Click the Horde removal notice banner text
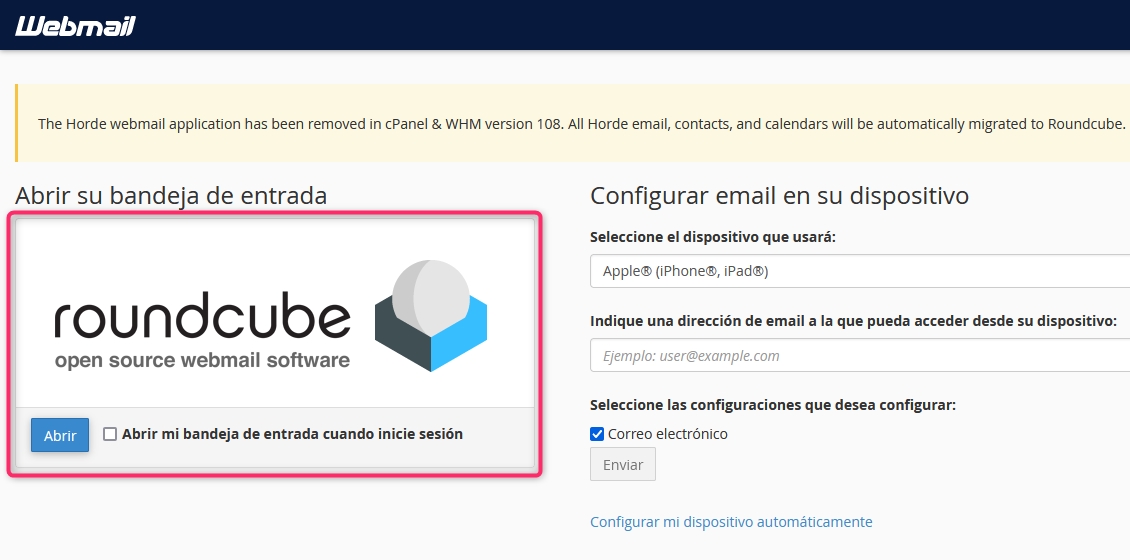This screenshot has height=560, width=1130. [580, 124]
